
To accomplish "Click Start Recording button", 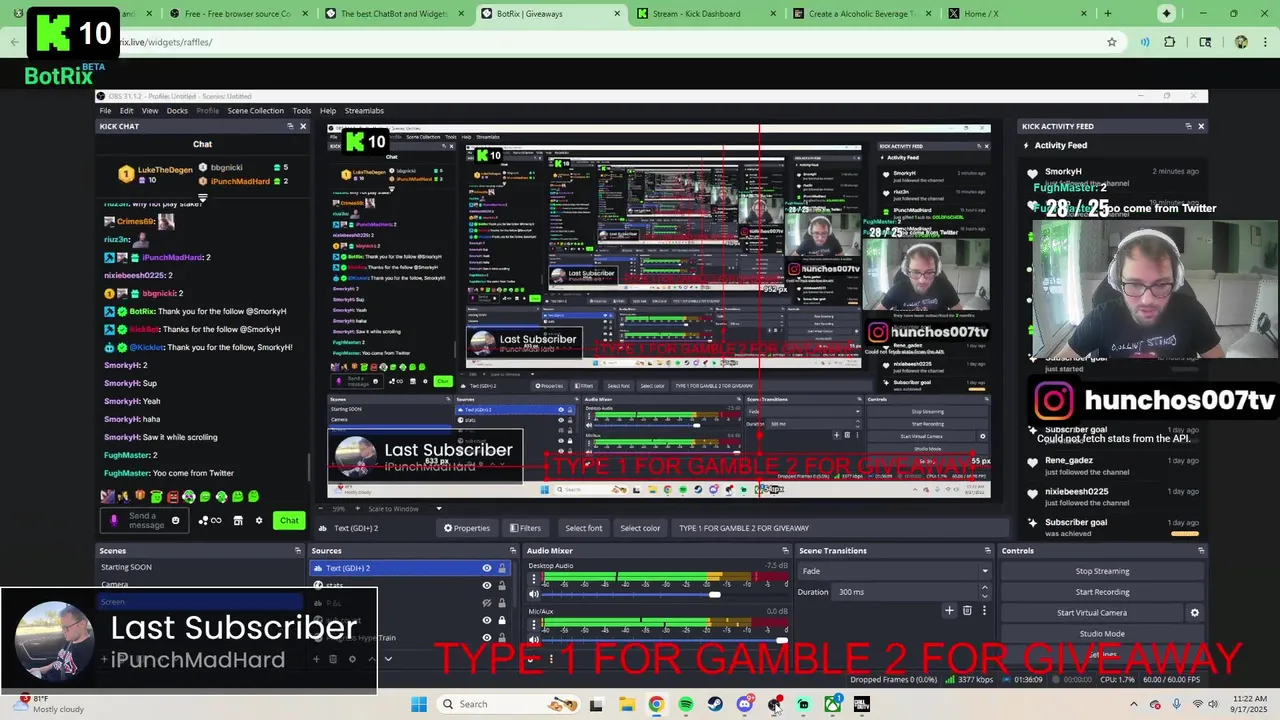I will [1102, 592].
